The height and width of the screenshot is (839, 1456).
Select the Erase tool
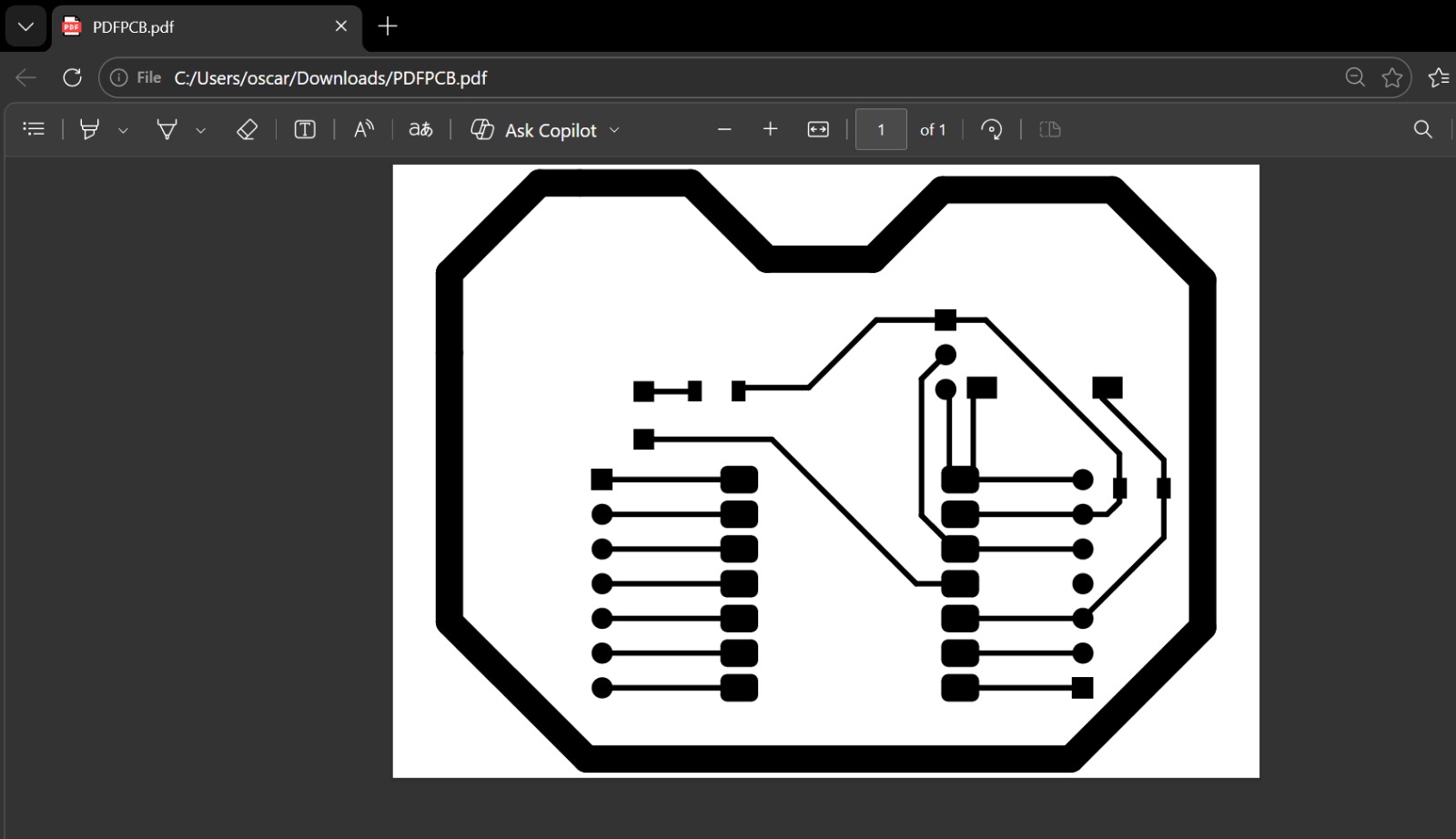tap(247, 129)
